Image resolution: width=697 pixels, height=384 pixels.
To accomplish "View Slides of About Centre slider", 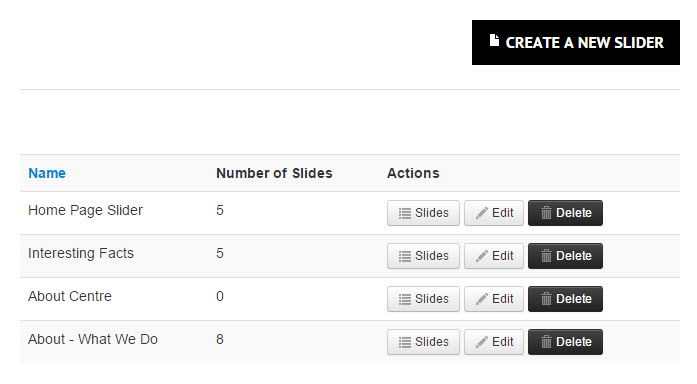I will tap(423, 299).
